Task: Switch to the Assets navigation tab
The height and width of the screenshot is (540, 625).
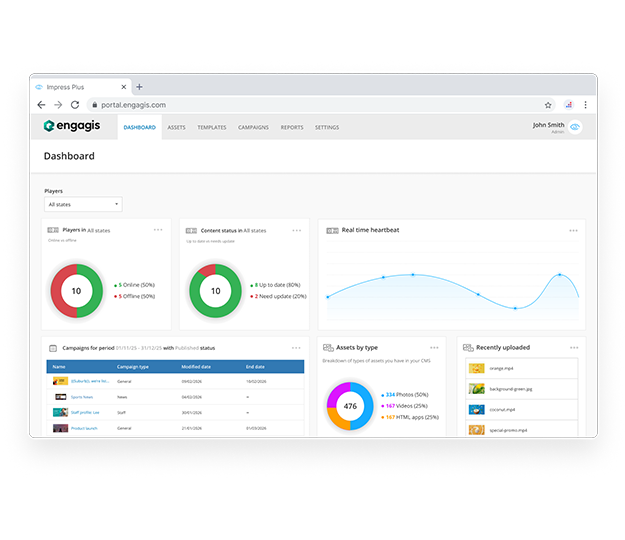Action: tap(176, 128)
